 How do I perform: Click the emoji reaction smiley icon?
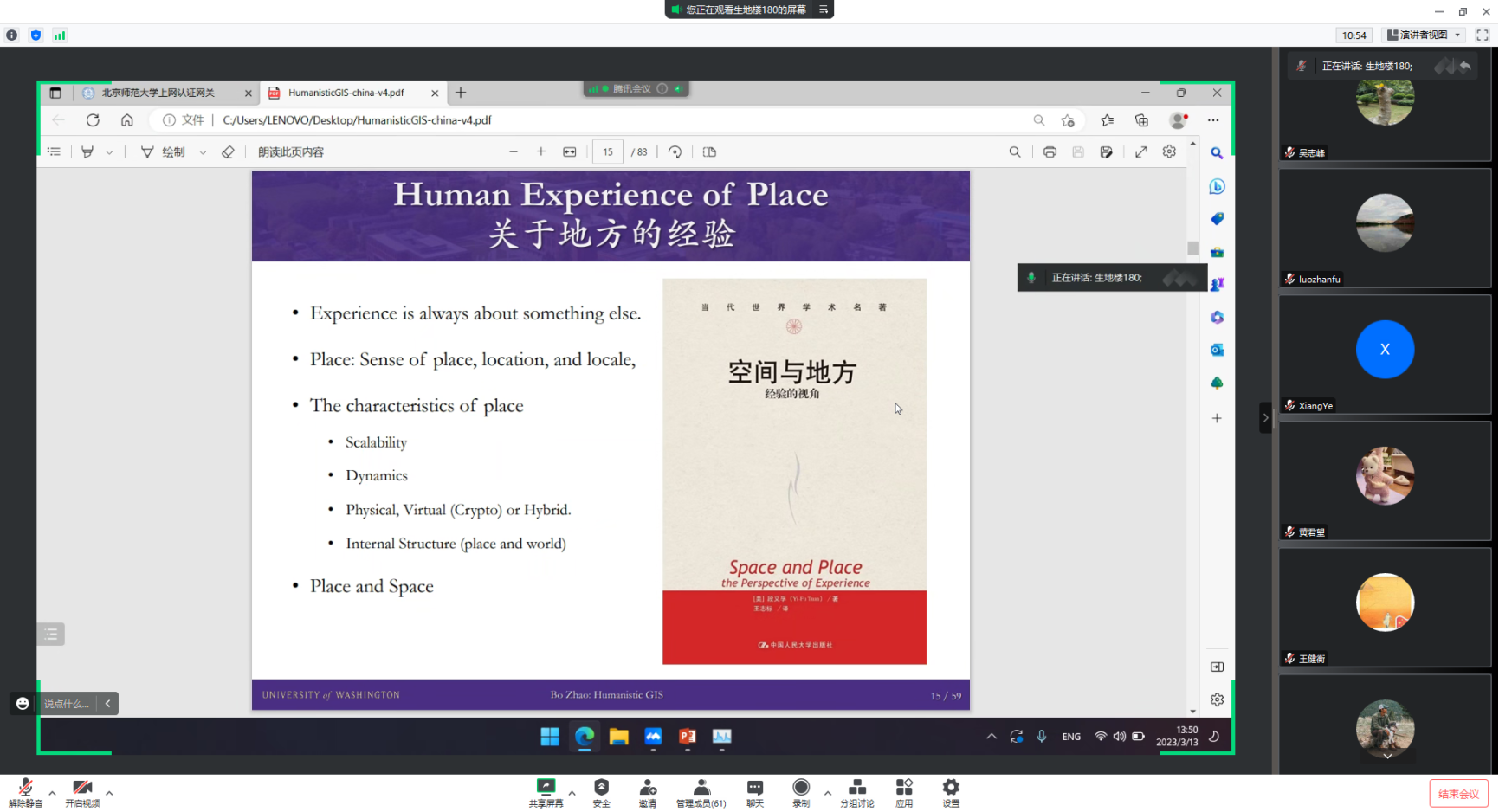pos(23,704)
